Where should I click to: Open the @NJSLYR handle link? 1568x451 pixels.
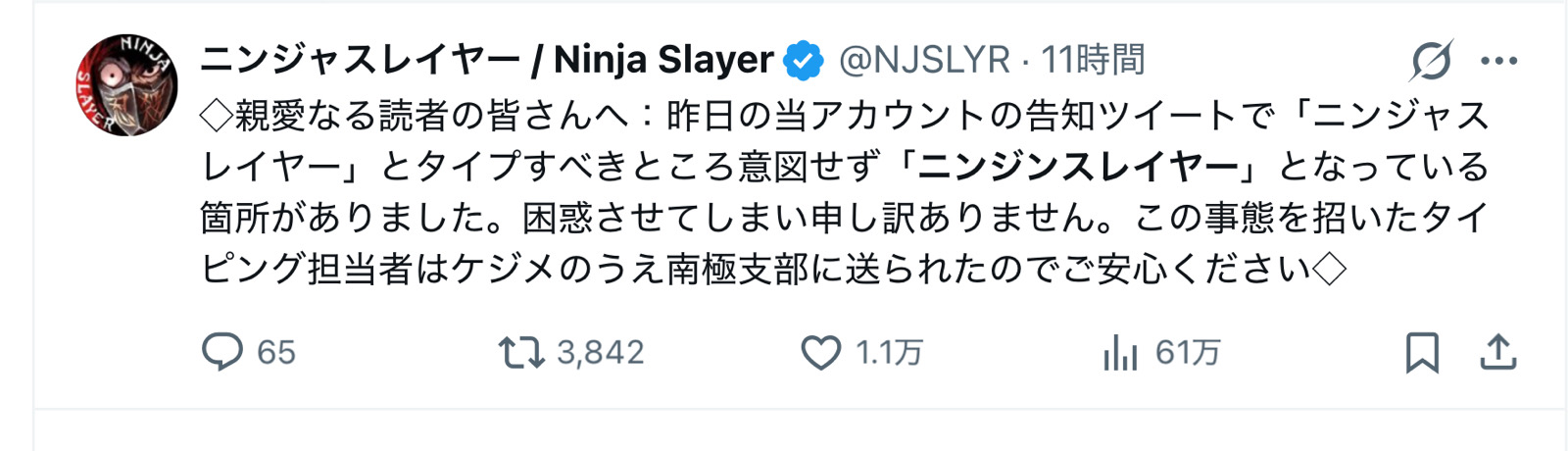924,61
